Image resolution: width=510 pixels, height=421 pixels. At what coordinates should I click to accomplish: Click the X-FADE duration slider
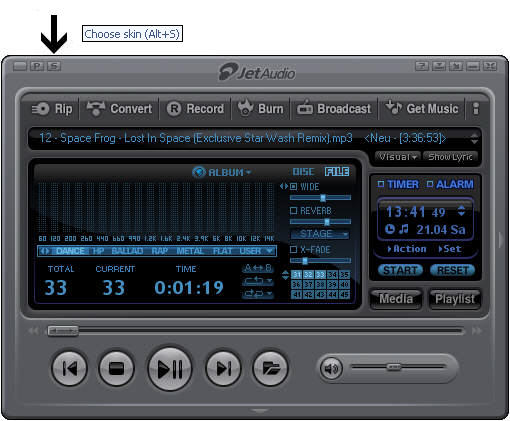320,261
